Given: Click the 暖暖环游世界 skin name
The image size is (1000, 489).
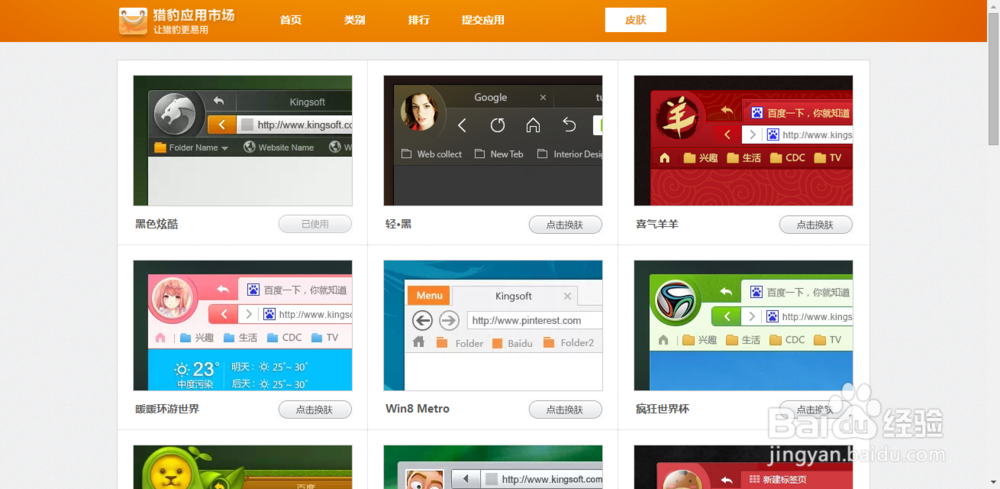Looking at the screenshot, I should point(167,409).
